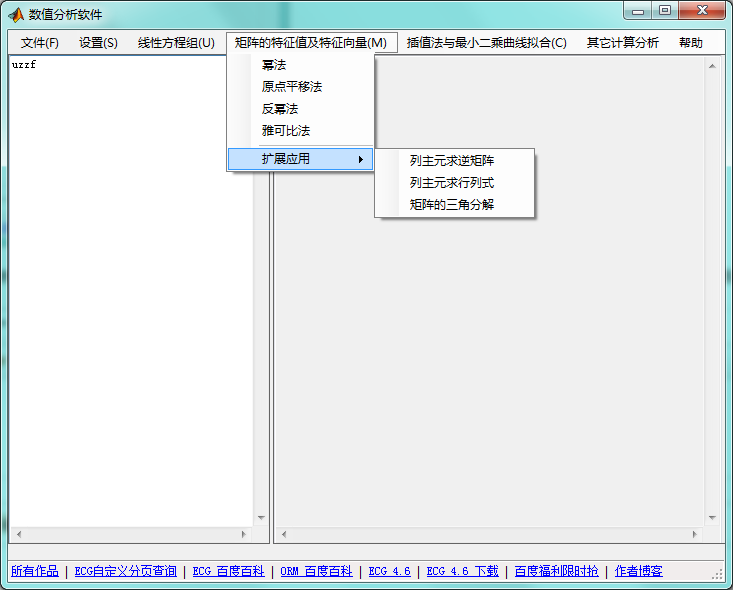Open the 设置(S) menu
Image resolution: width=733 pixels, height=590 pixels.
tap(98, 43)
